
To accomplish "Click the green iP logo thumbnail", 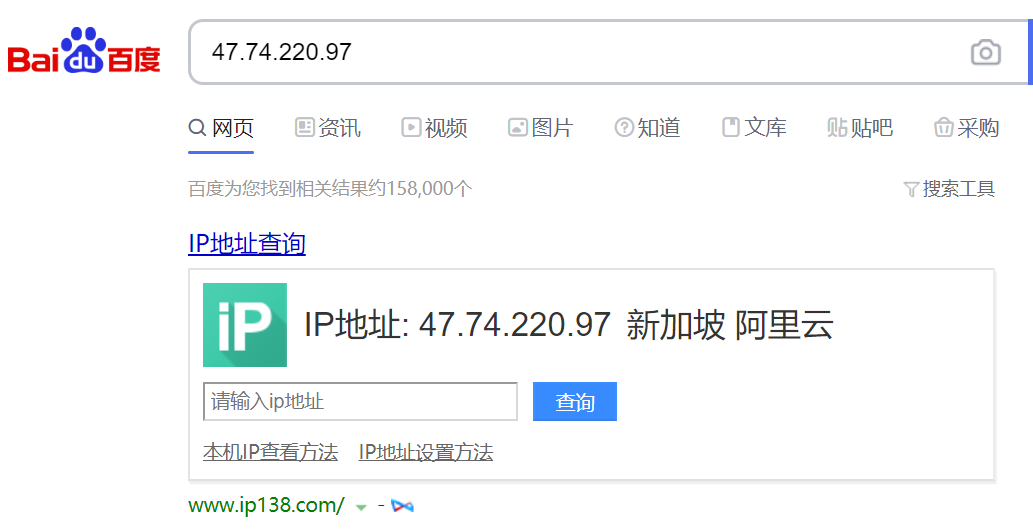I will [245, 325].
